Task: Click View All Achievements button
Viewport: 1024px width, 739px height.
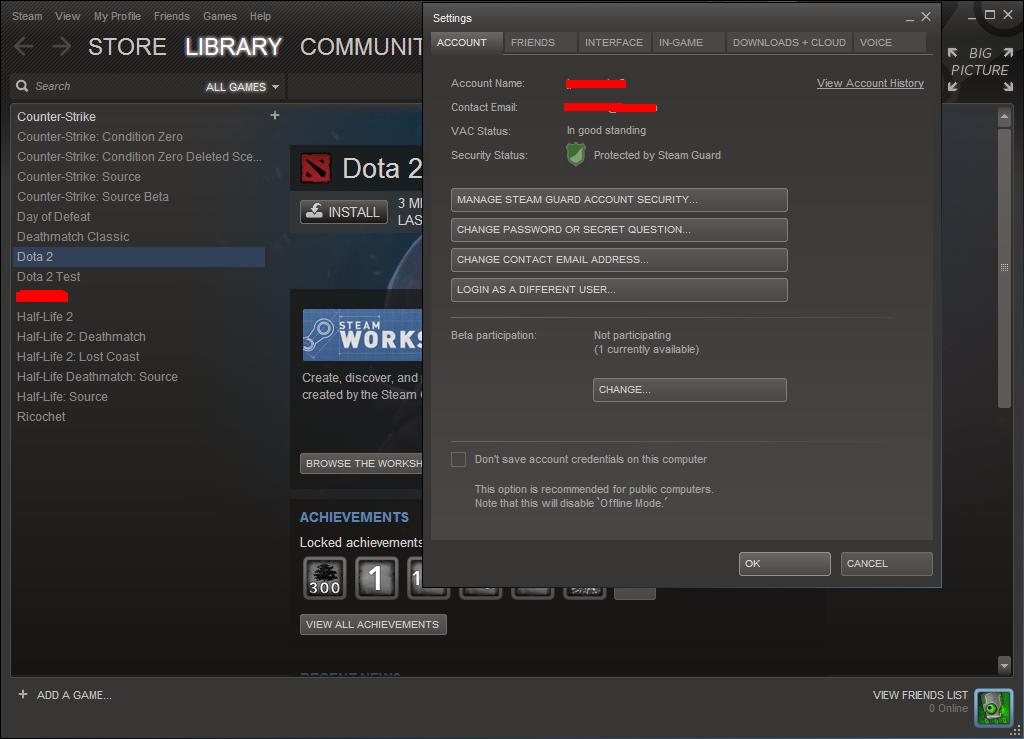Action: [x=373, y=624]
